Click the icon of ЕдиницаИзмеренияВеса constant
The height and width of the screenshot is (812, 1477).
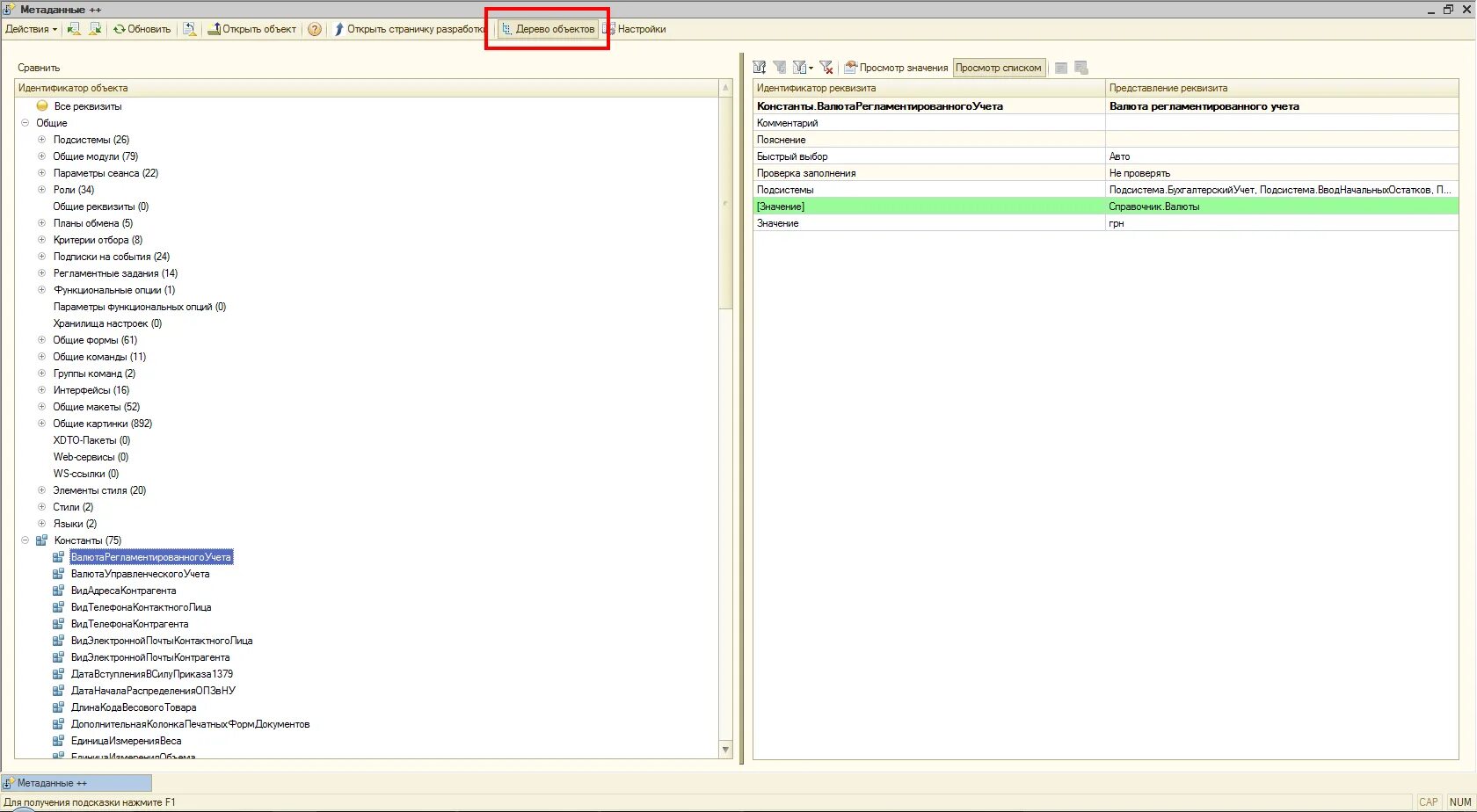58,741
